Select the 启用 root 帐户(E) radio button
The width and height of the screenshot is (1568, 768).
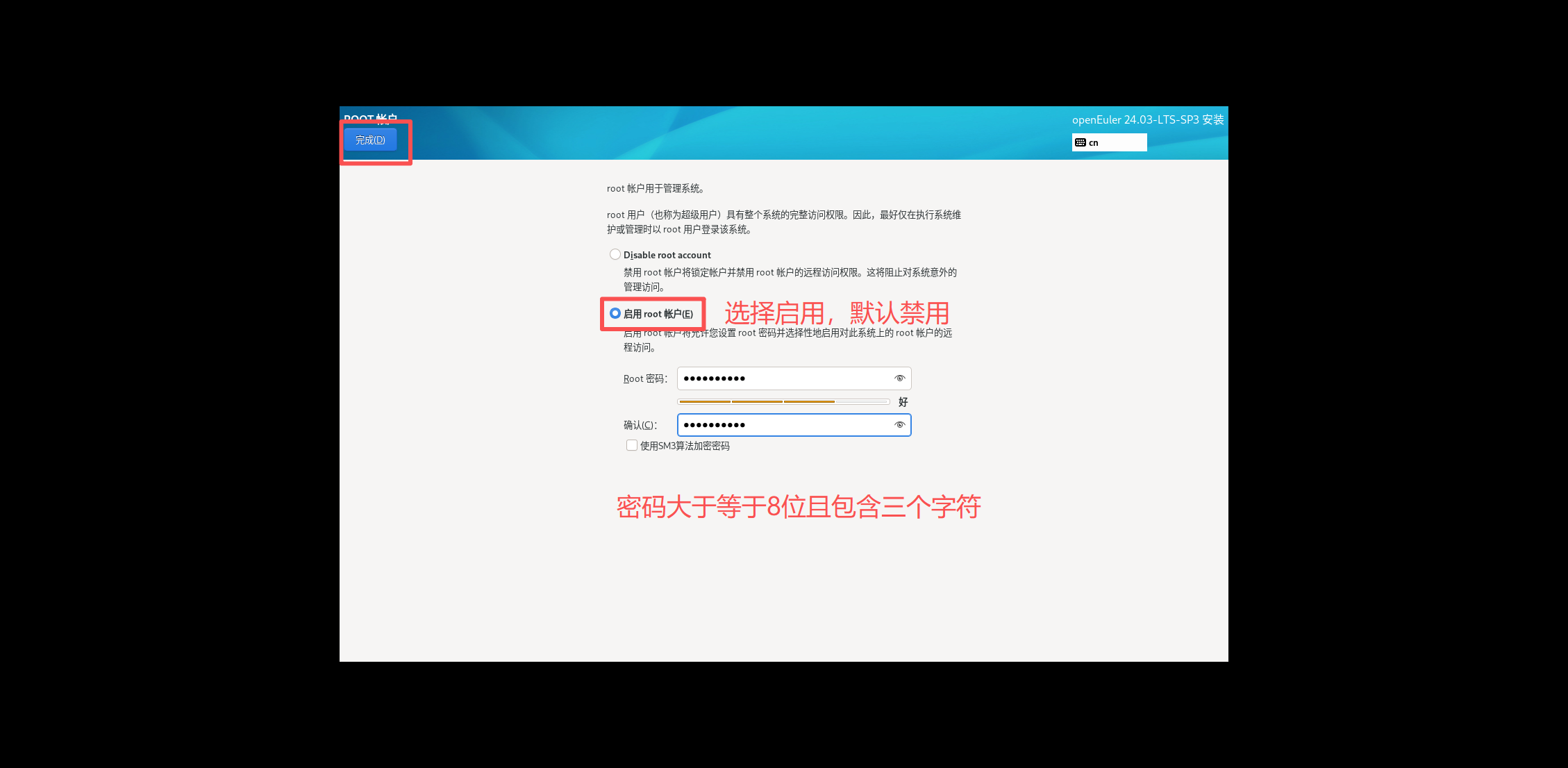click(615, 314)
